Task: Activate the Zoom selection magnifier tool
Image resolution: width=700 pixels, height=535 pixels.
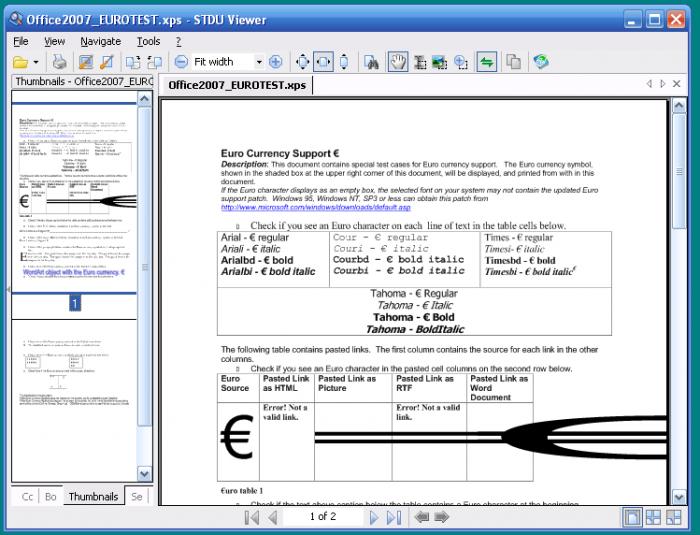Action: (x=461, y=62)
